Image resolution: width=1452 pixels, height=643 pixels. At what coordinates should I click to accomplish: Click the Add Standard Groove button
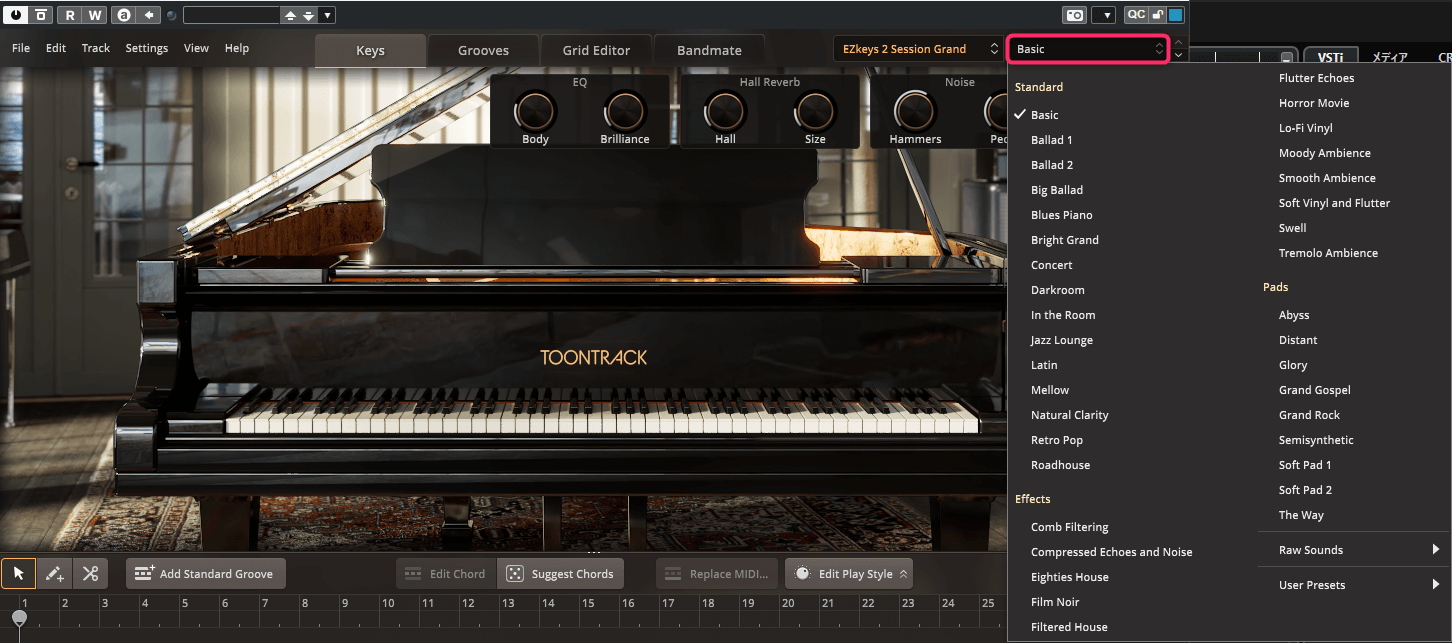coord(205,573)
